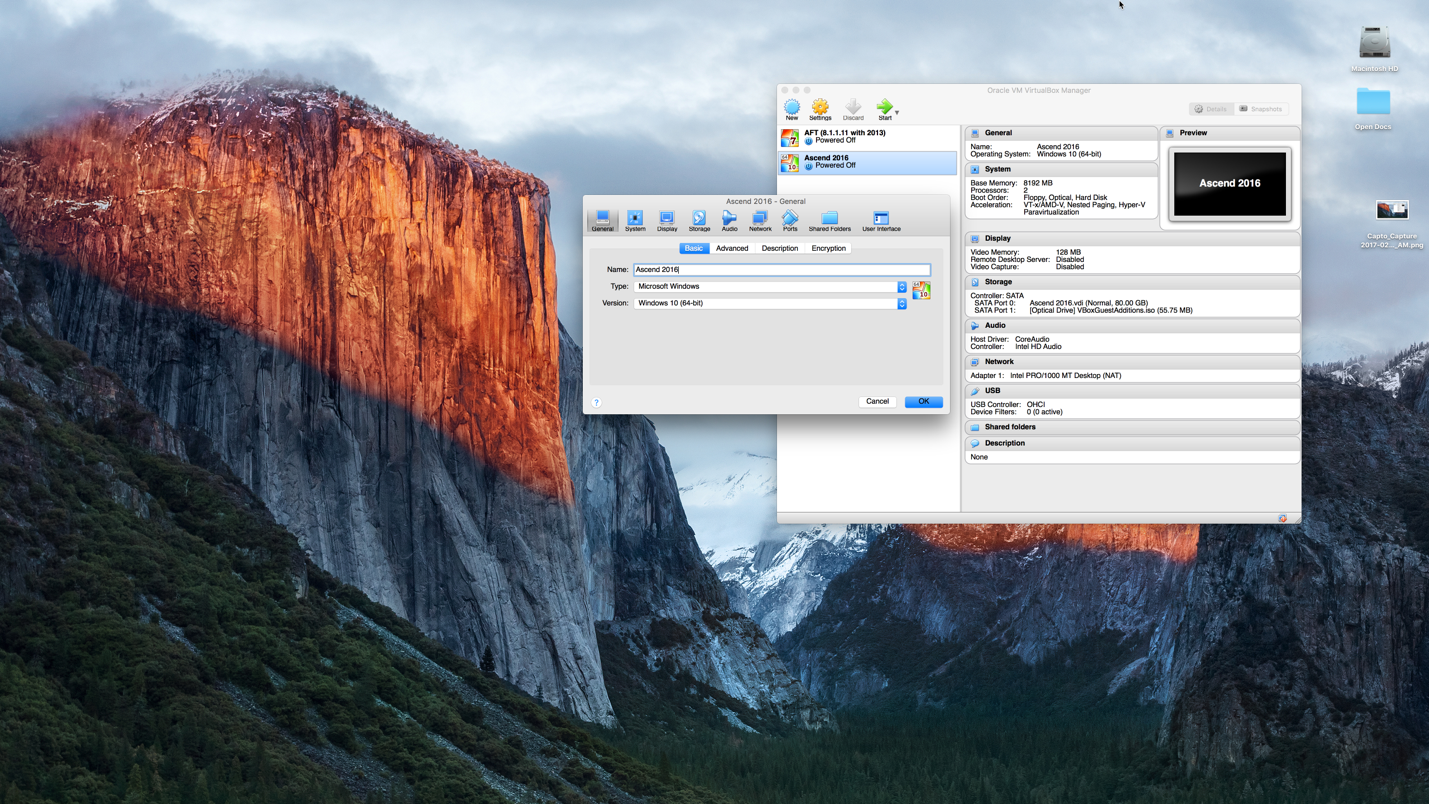1429x804 pixels.
Task: Switch to the Encryption tab
Action: (x=828, y=248)
